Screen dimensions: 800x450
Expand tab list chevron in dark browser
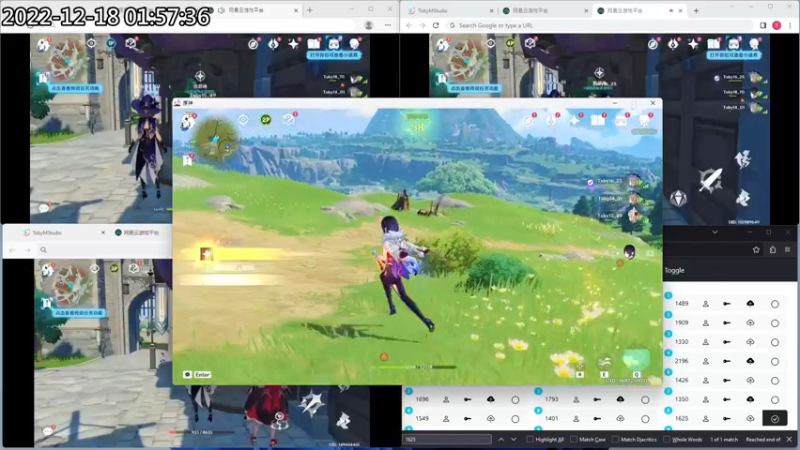click(x=715, y=232)
